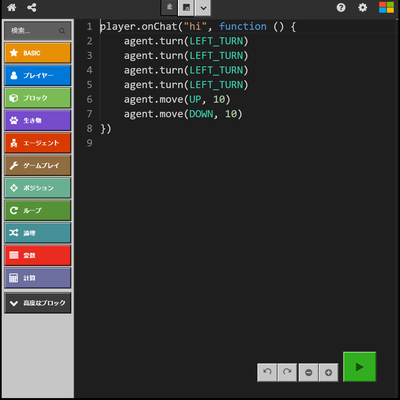Screen dimensions: 400x400
Task: Open the Help menu question mark
Action: [341, 8]
